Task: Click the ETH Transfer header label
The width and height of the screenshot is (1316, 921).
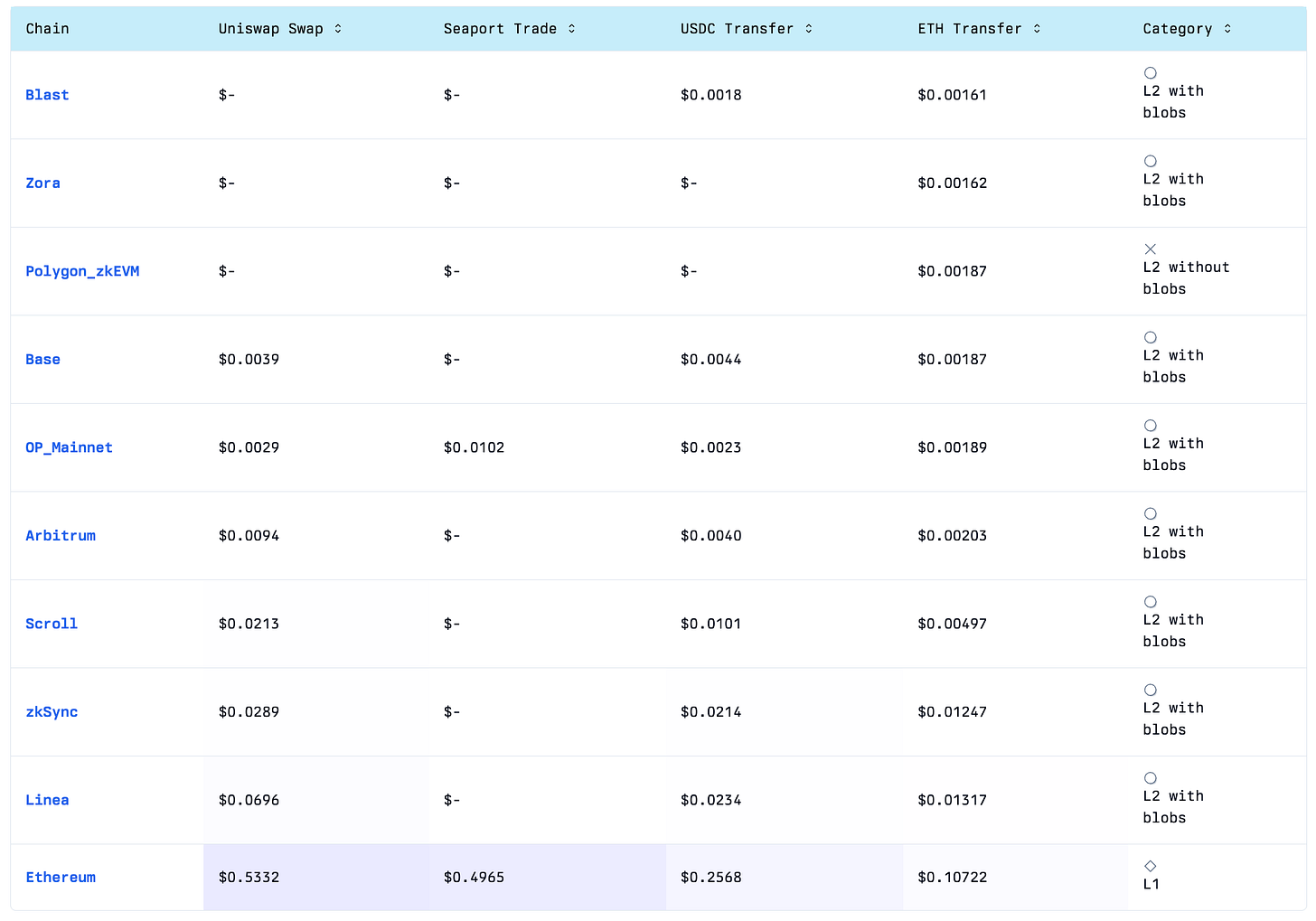Action: (x=970, y=29)
